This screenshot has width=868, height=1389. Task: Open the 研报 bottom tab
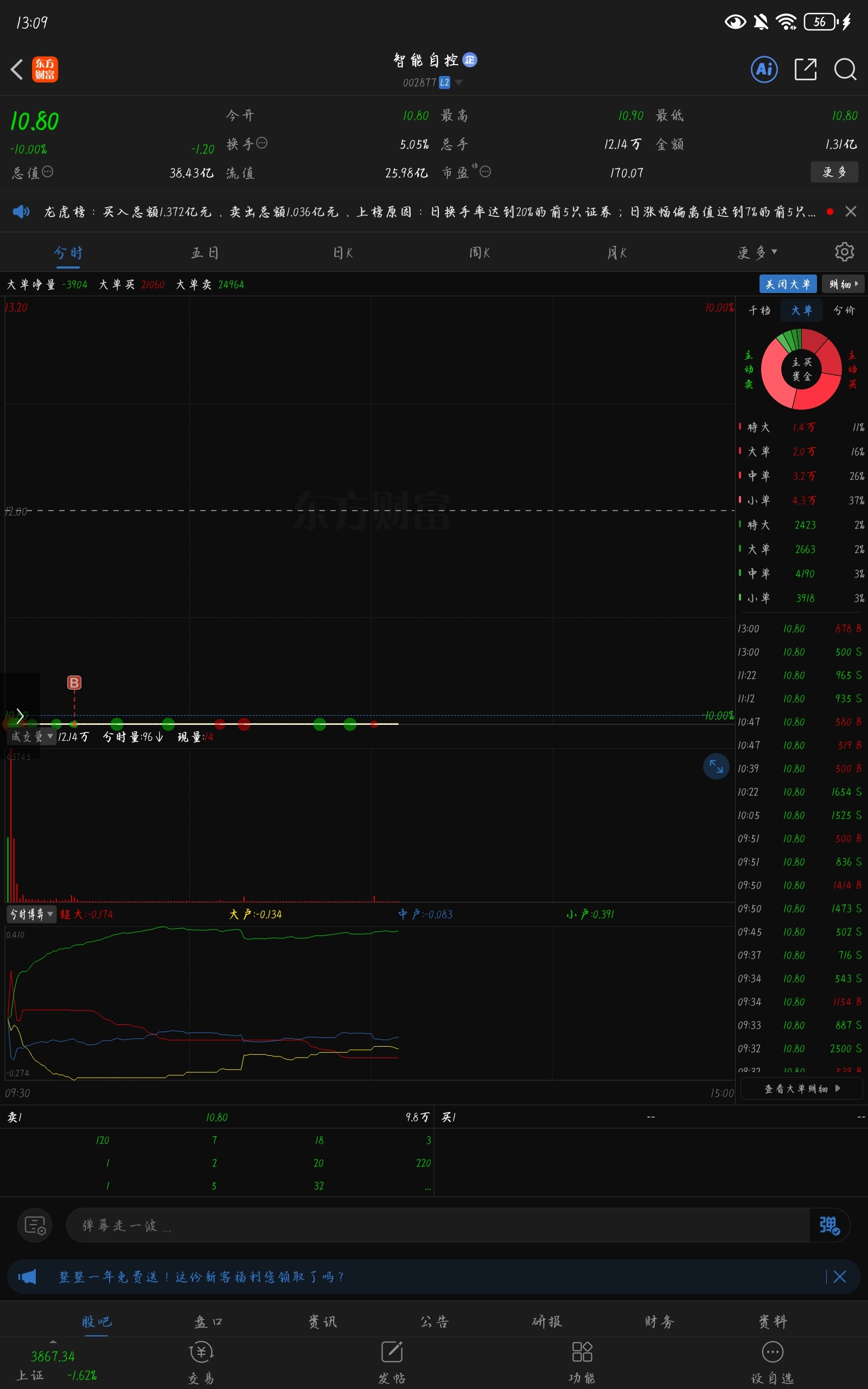point(547,1321)
